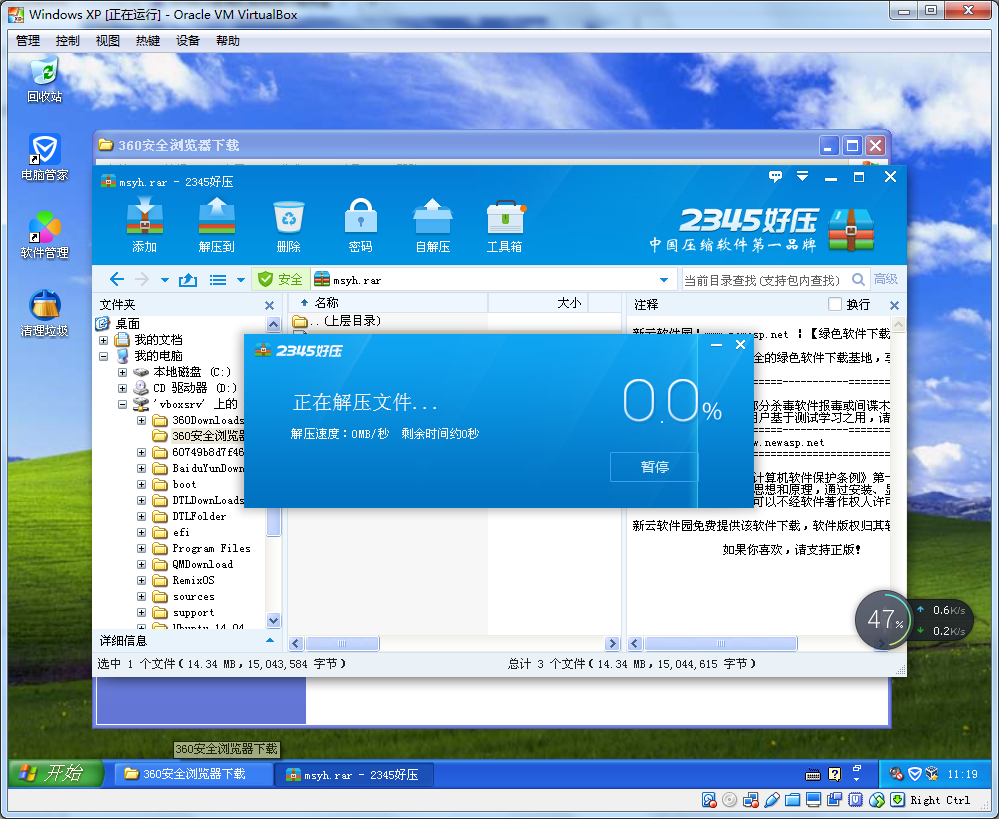Click the 删除 (Delete) trash icon
The width and height of the screenshot is (999, 819).
[289, 224]
